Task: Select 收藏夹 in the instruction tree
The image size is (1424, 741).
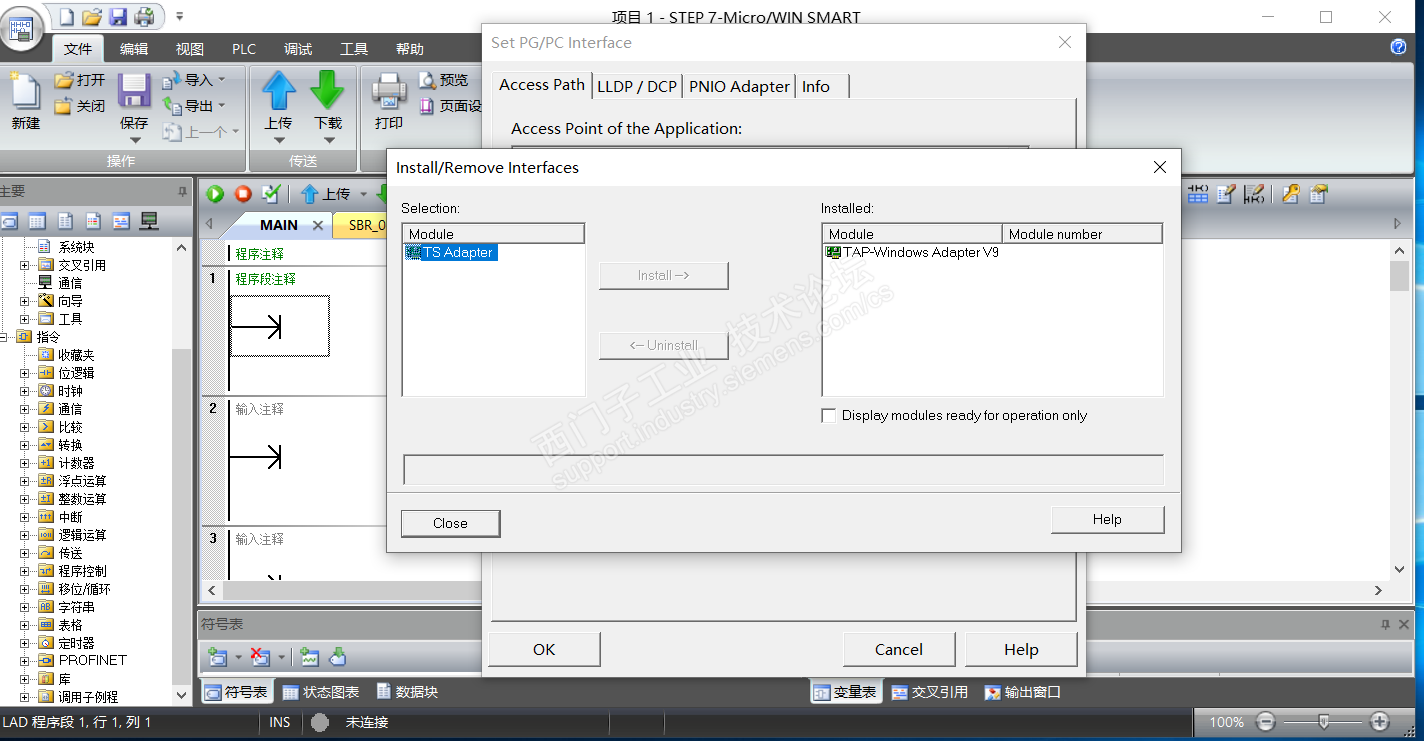Action: click(x=76, y=355)
